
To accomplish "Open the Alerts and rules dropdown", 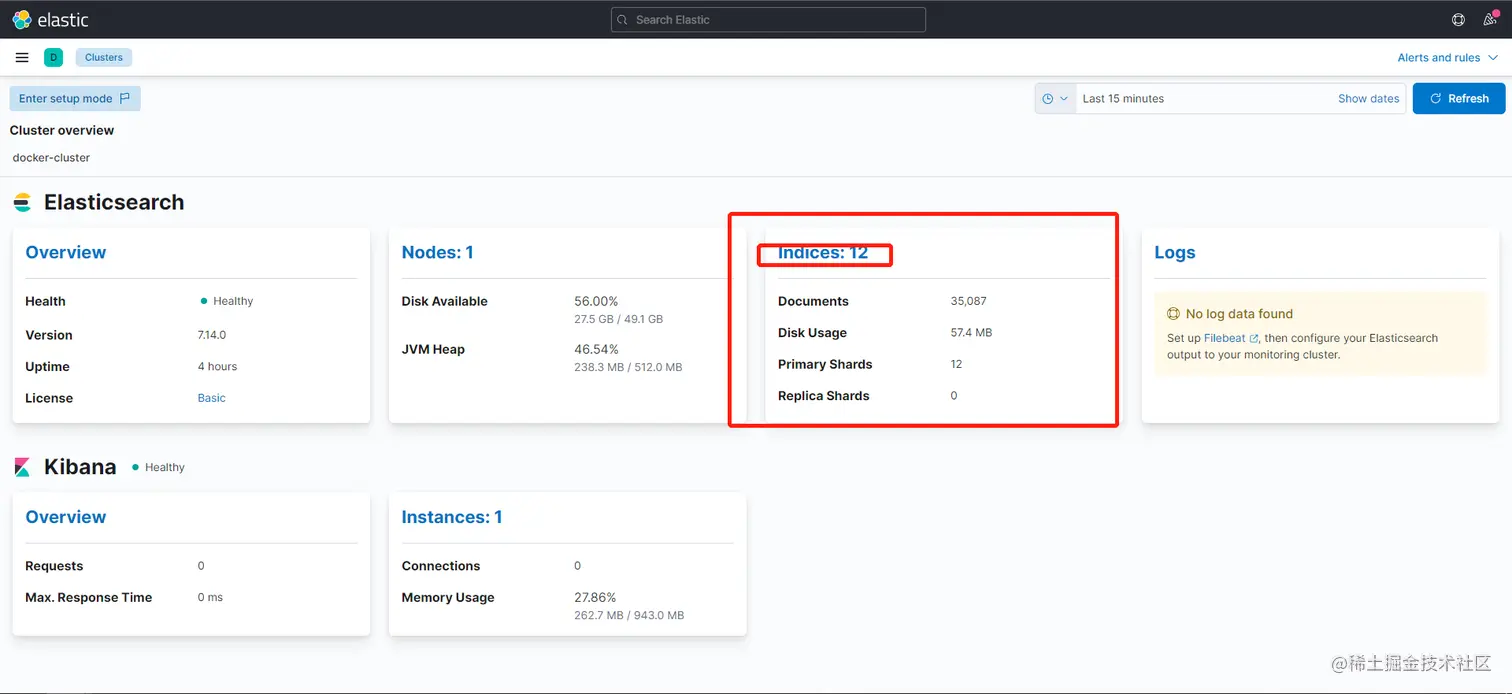I will tap(1448, 58).
